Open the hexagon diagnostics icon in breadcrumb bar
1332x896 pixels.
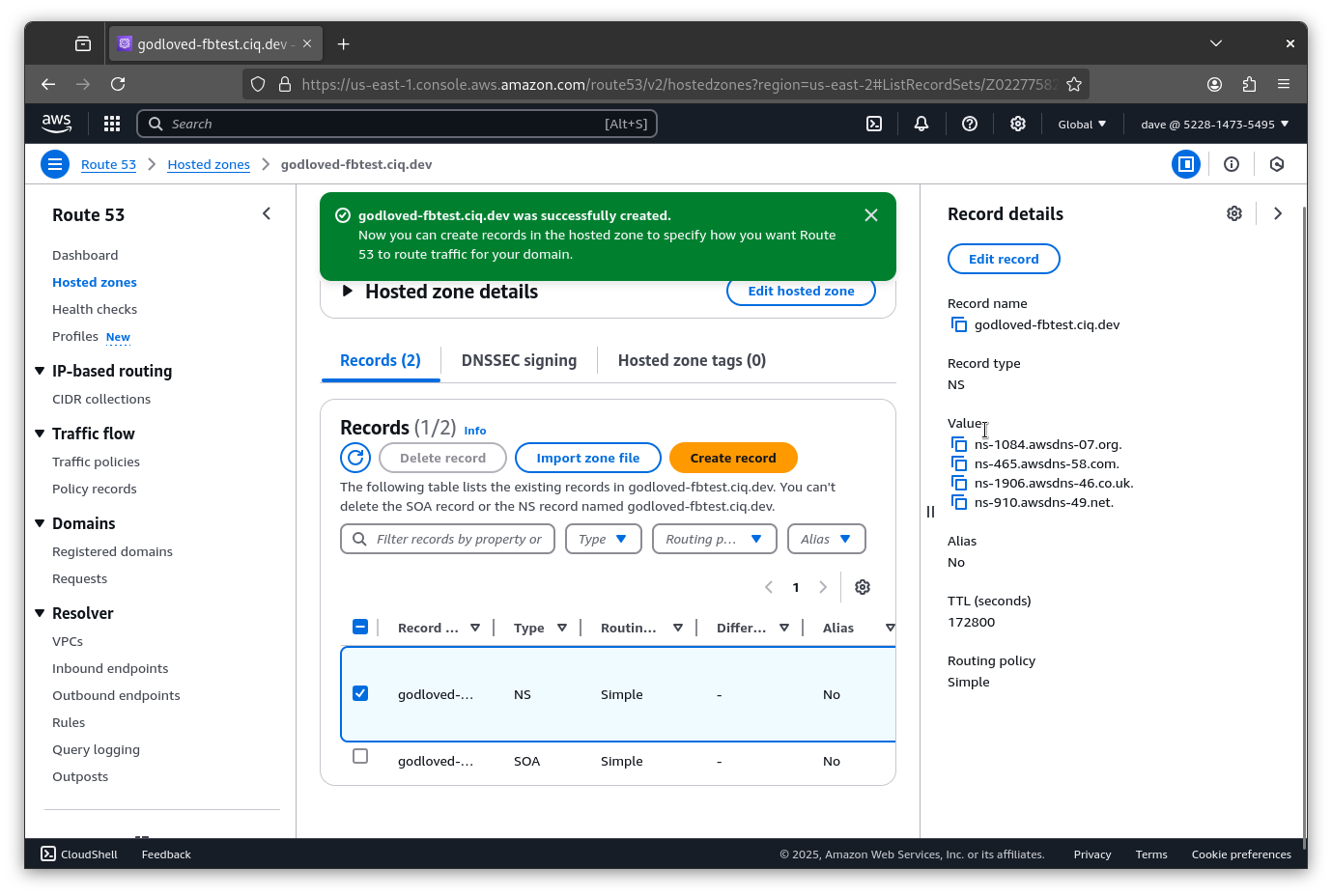1277,164
